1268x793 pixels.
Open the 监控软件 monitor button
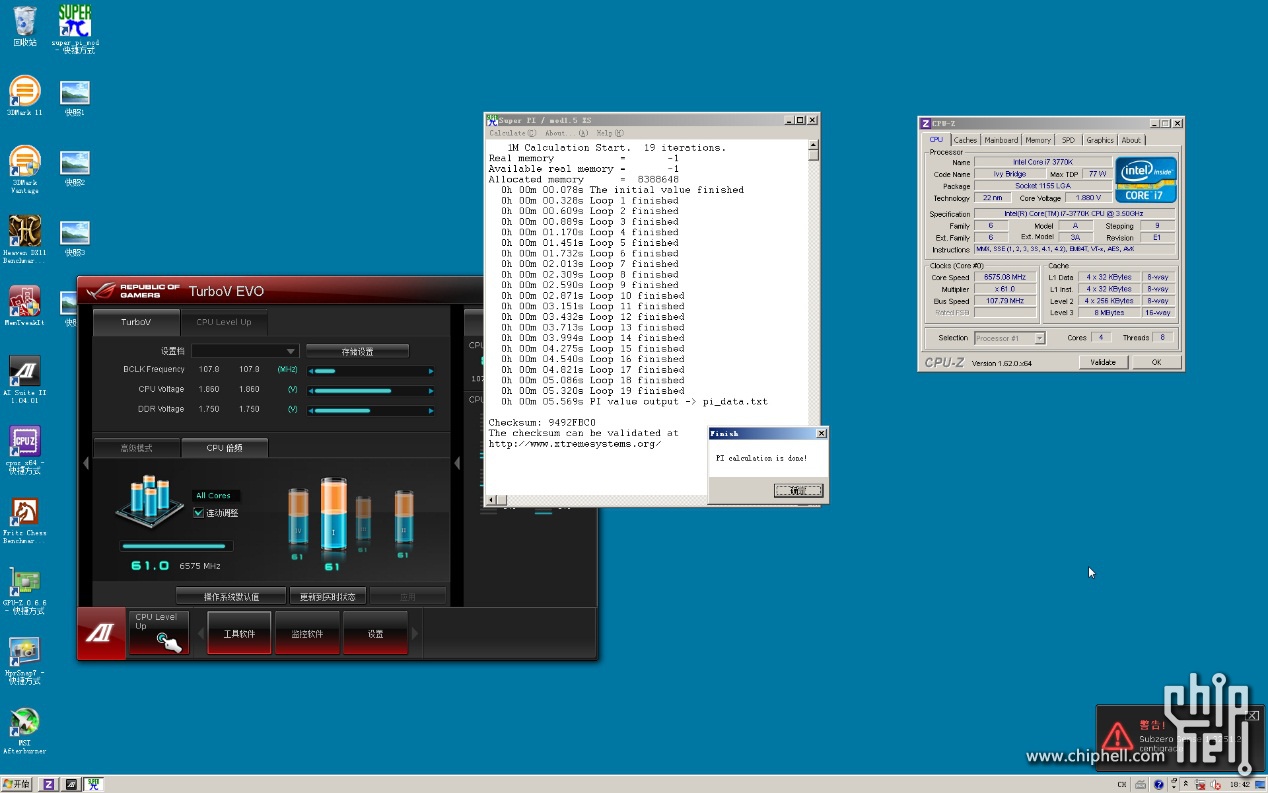(x=307, y=633)
